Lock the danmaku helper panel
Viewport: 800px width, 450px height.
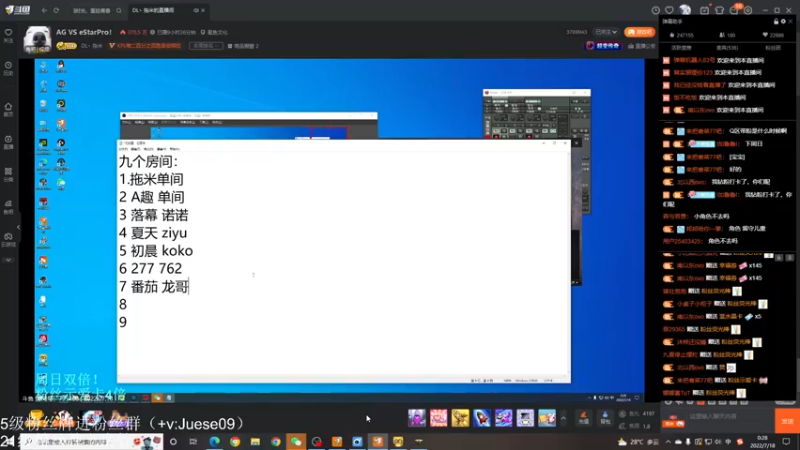tap(776, 21)
